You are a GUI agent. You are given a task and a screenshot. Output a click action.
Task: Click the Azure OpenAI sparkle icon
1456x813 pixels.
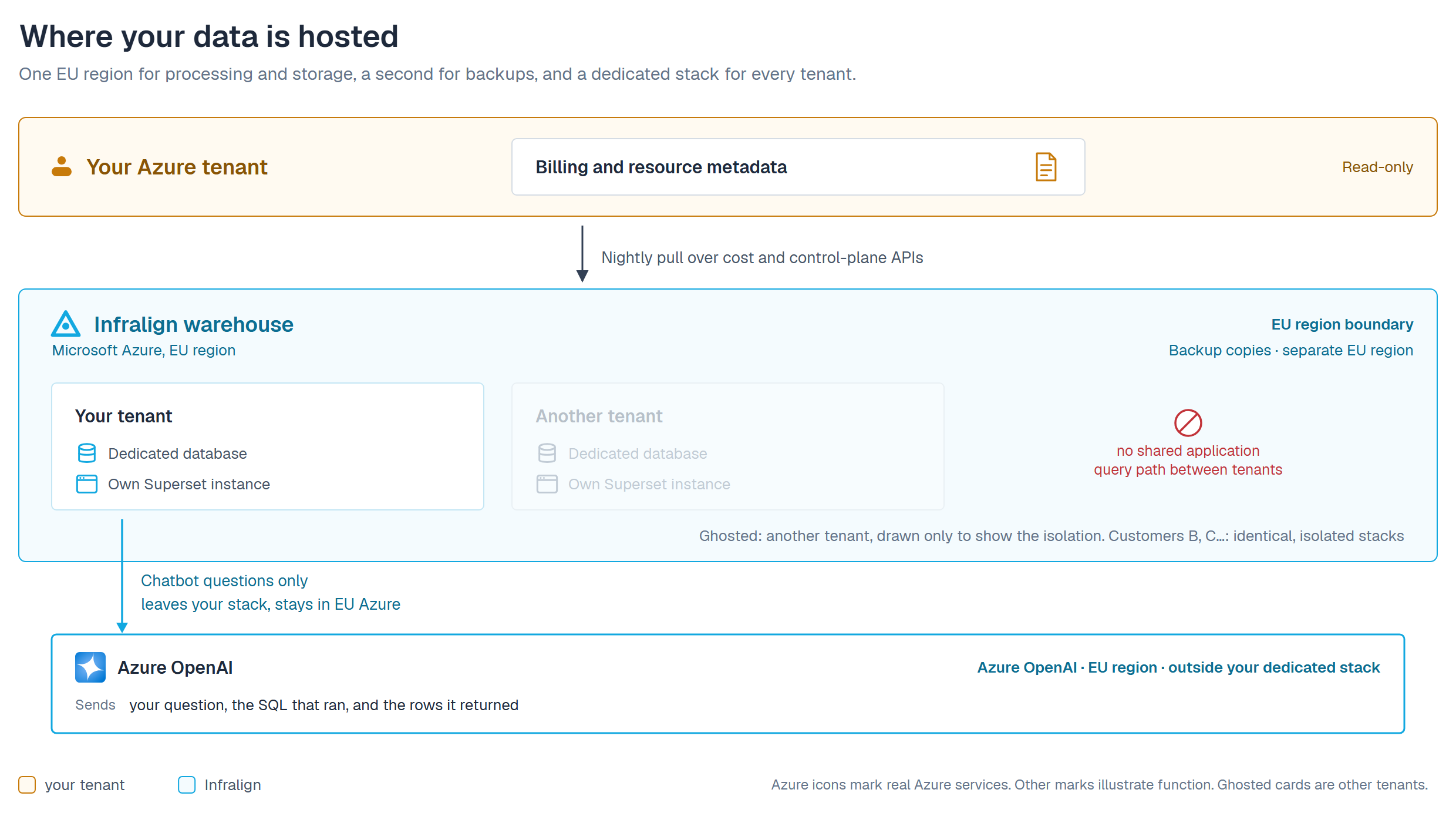90,667
